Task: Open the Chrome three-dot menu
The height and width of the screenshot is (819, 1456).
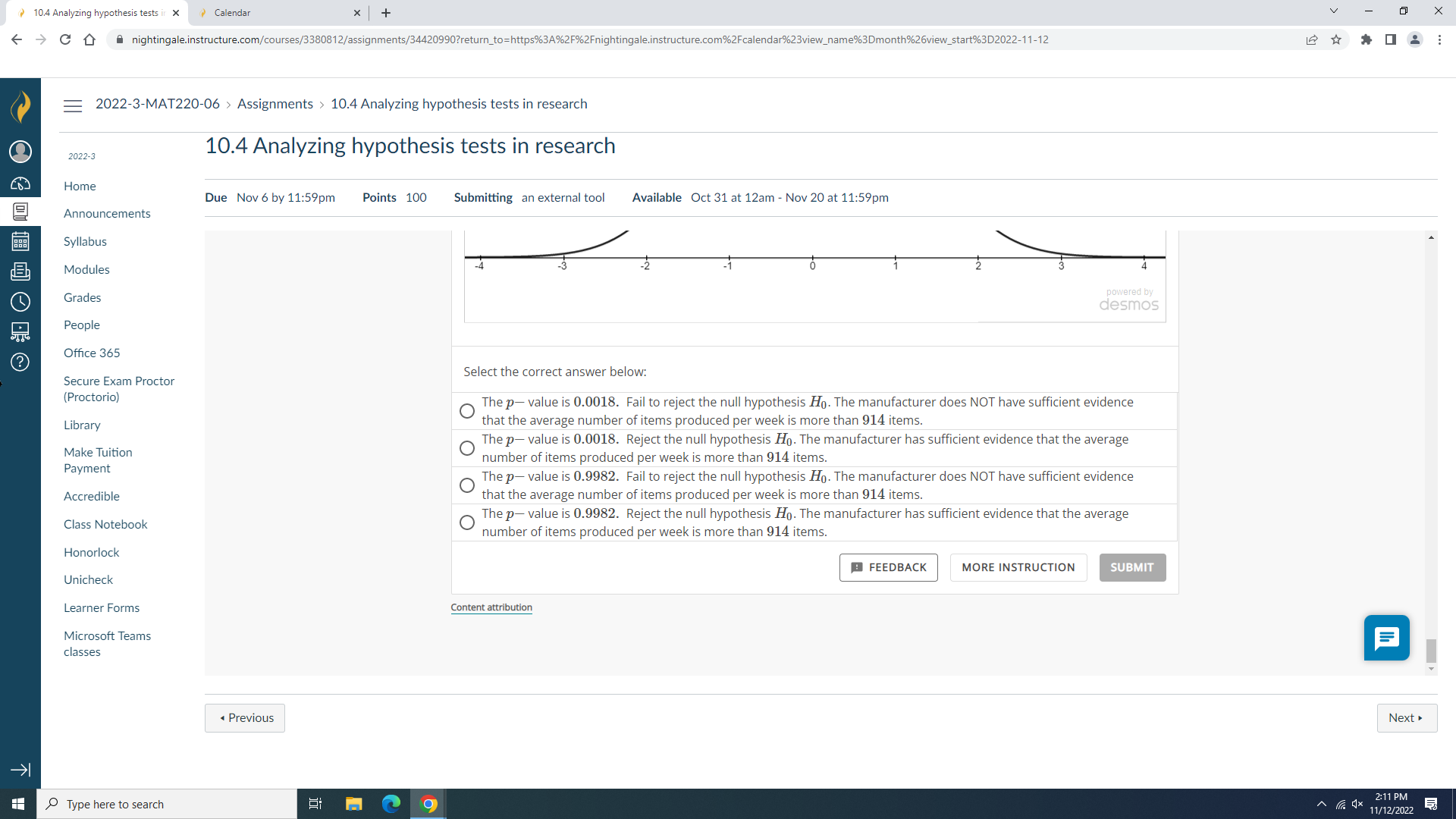Action: point(1440,39)
